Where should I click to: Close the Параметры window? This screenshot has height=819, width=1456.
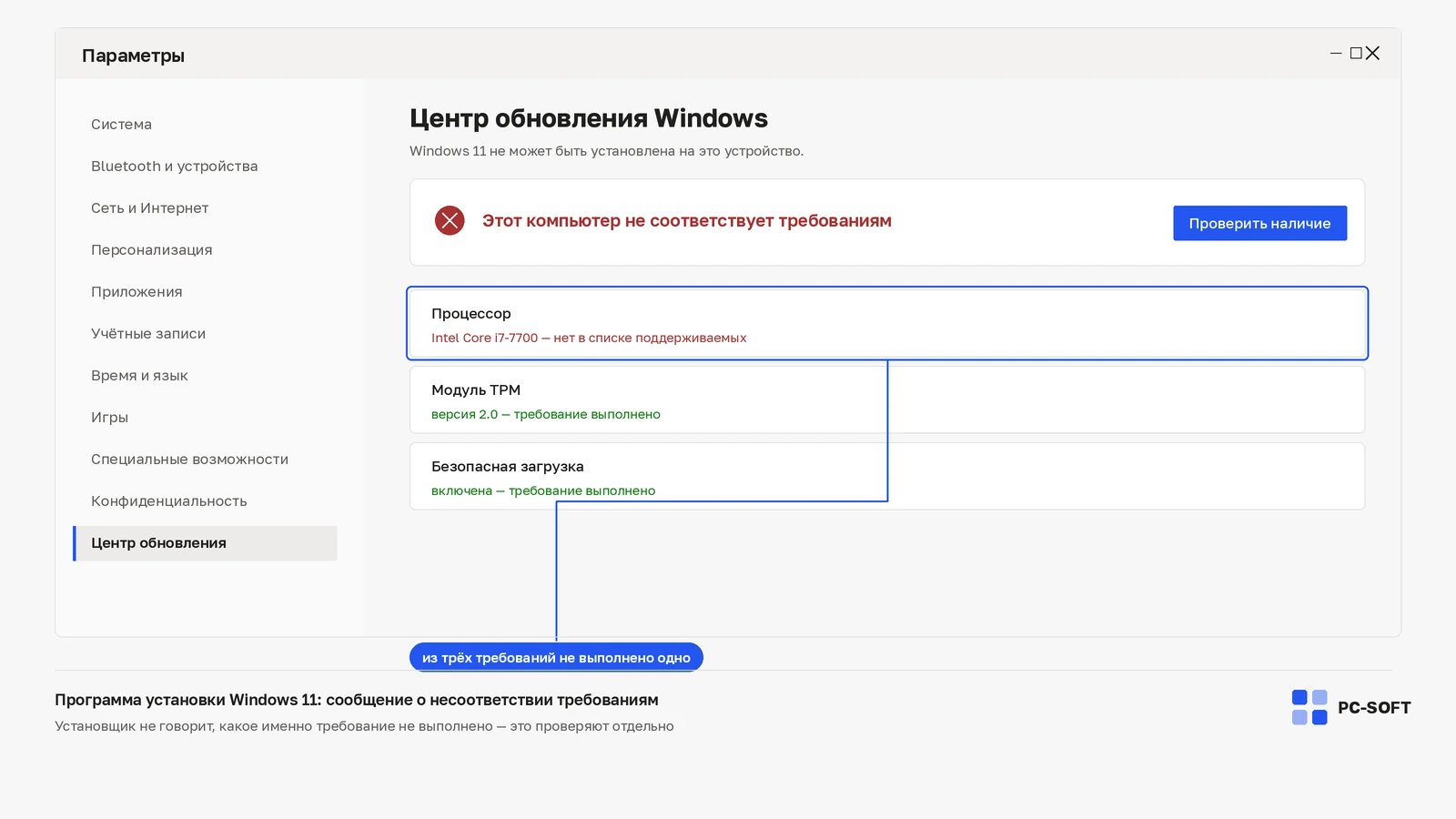[x=1372, y=54]
